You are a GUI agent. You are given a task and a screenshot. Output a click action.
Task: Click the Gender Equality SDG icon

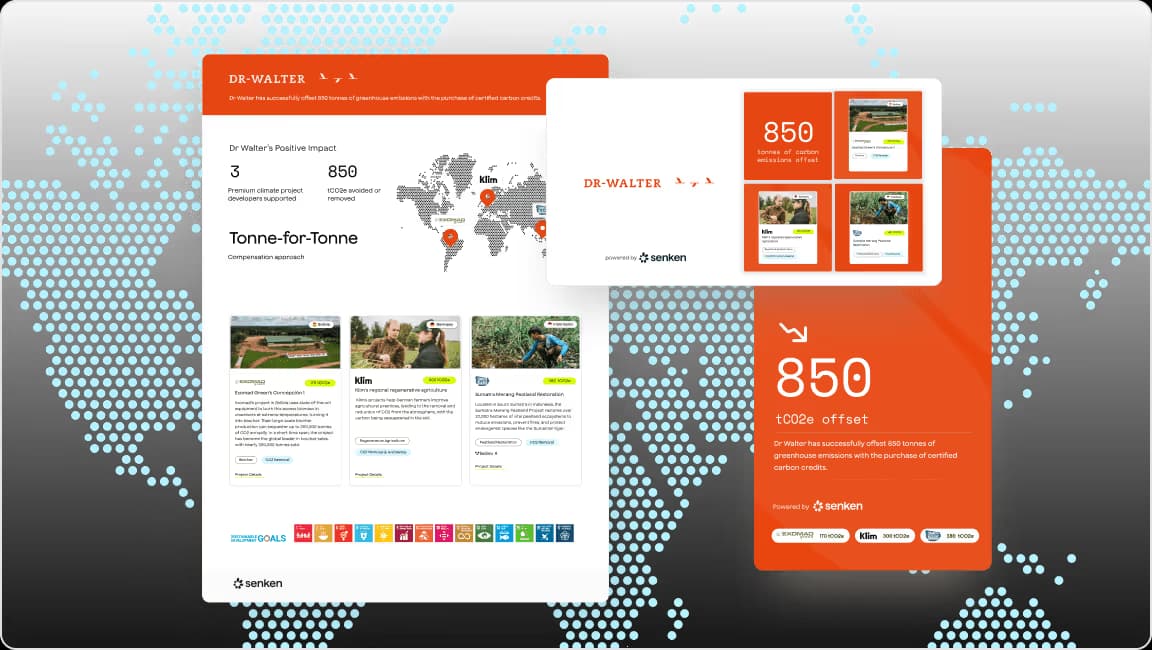343,533
